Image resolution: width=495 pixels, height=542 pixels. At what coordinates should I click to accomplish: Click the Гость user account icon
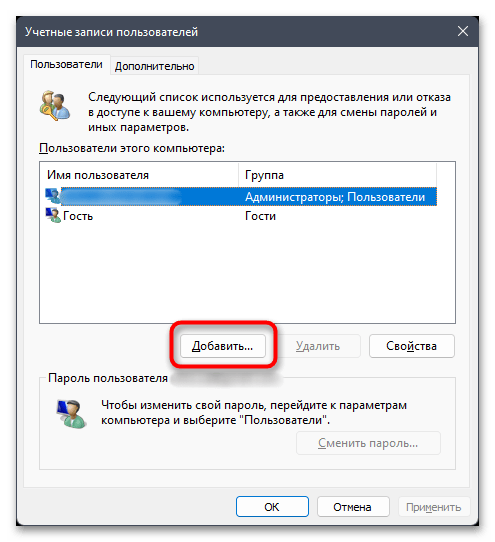click(x=53, y=215)
